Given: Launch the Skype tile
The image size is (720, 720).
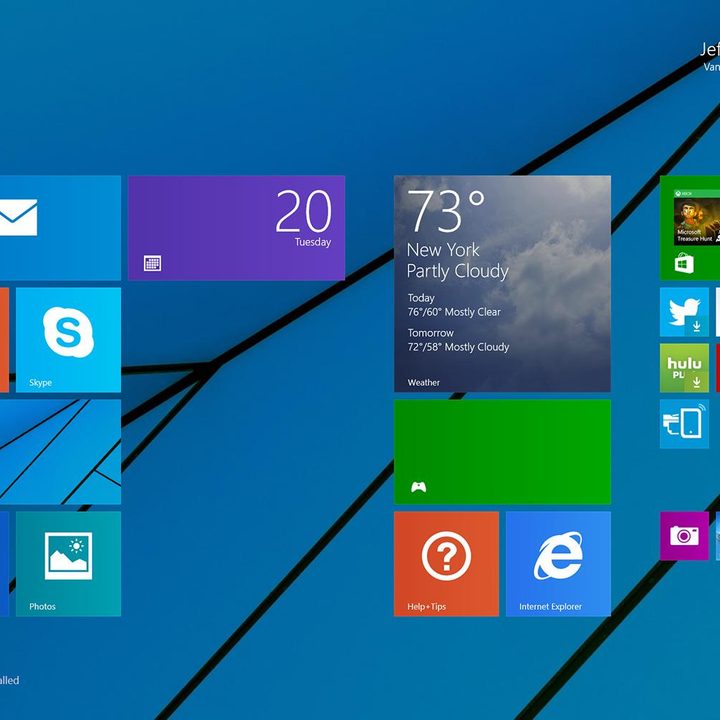Looking at the screenshot, I should point(68,340).
